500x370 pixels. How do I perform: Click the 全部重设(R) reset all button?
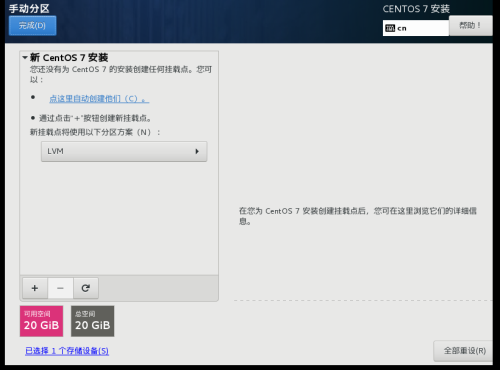(x=464, y=351)
